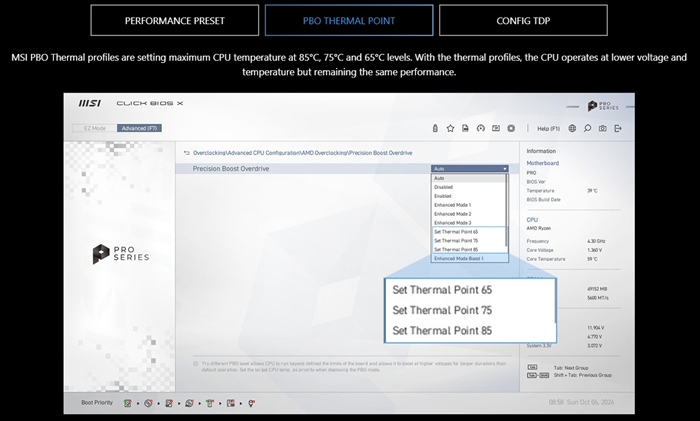Viewport: 700px width, 421px height.
Task: Switch to the Config TDP tab
Action: [523, 21]
